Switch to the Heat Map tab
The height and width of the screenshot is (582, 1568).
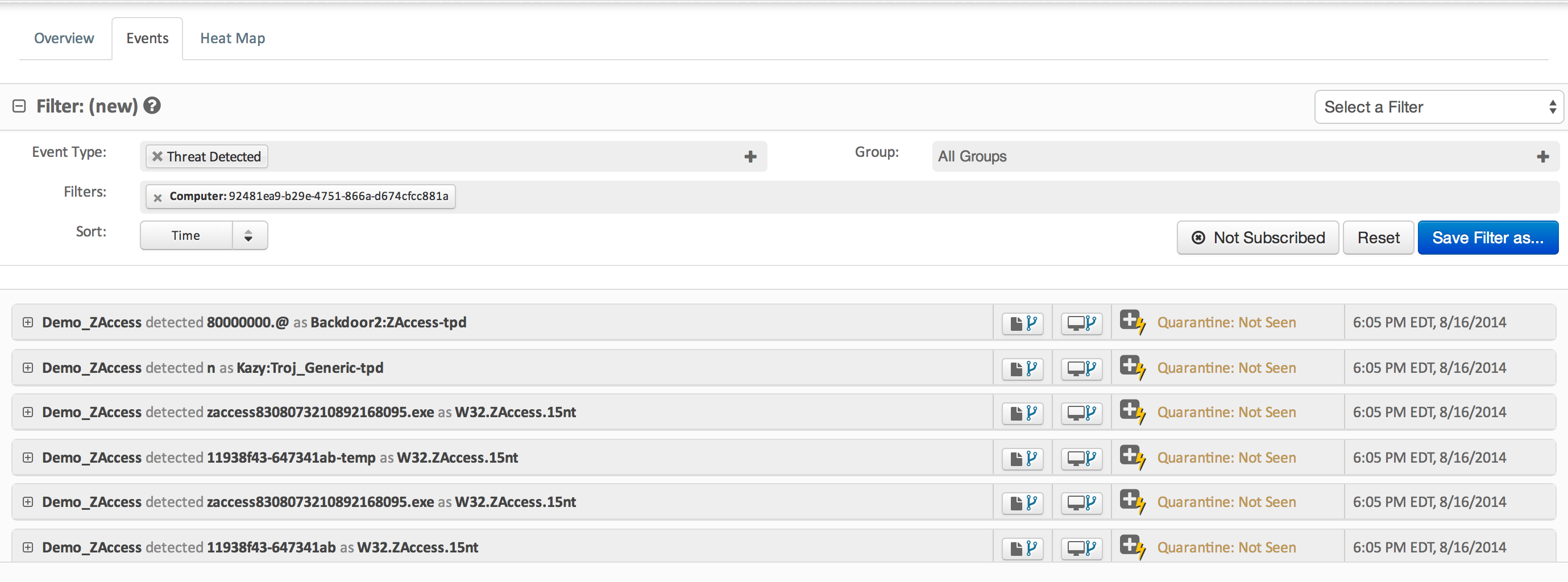[x=233, y=38]
